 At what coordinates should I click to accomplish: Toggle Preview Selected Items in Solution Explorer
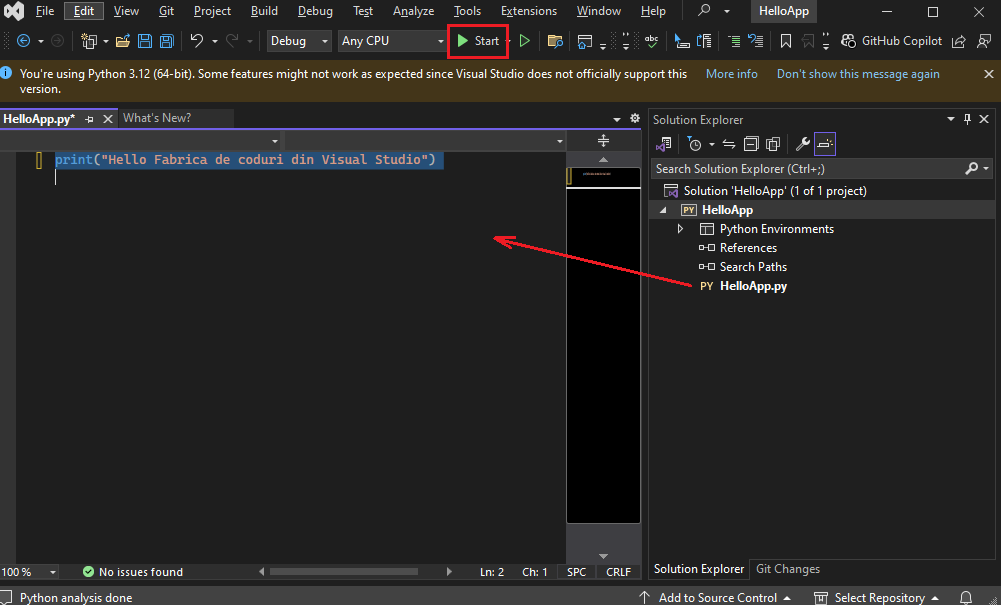(825, 144)
